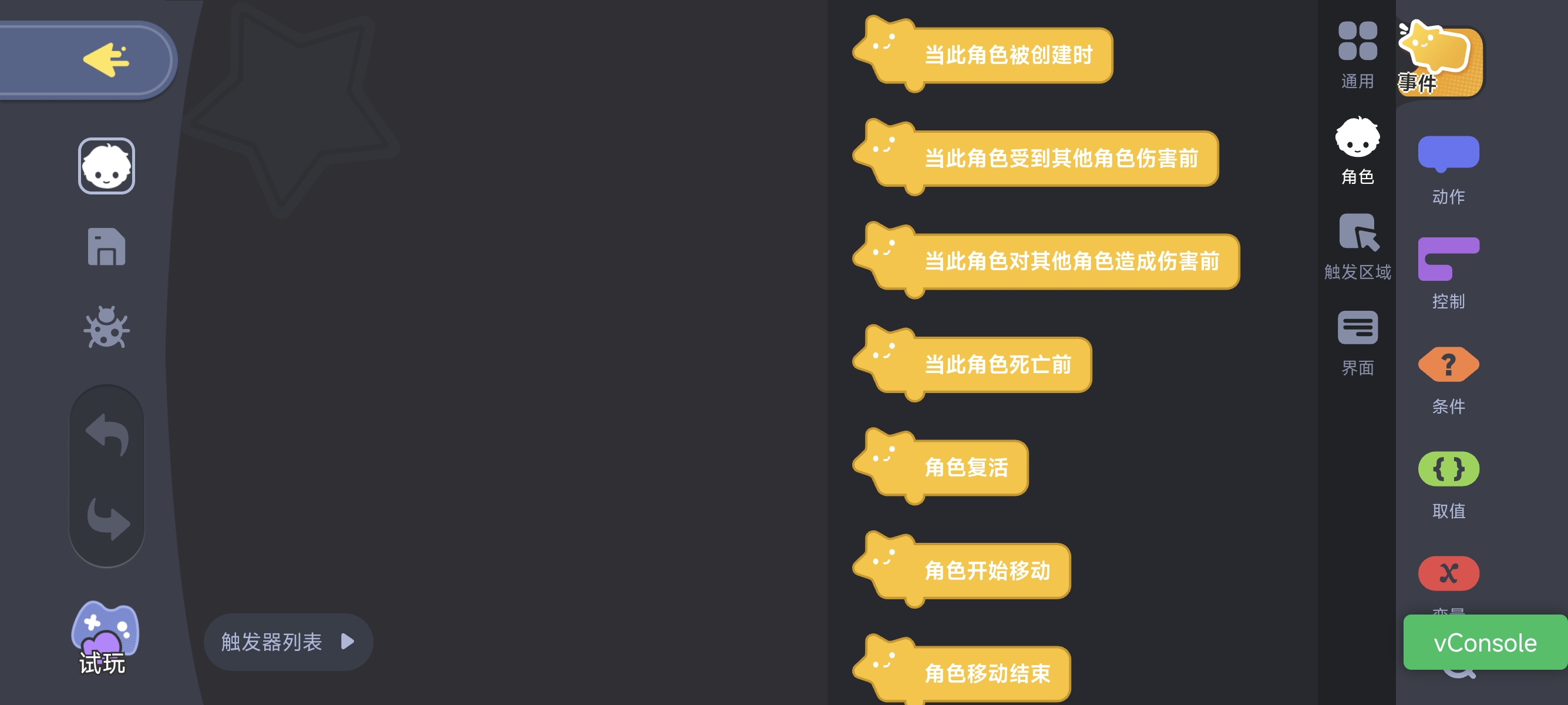Click the redo arrow
Screen dimensions: 1568x705
(x=107, y=519)
